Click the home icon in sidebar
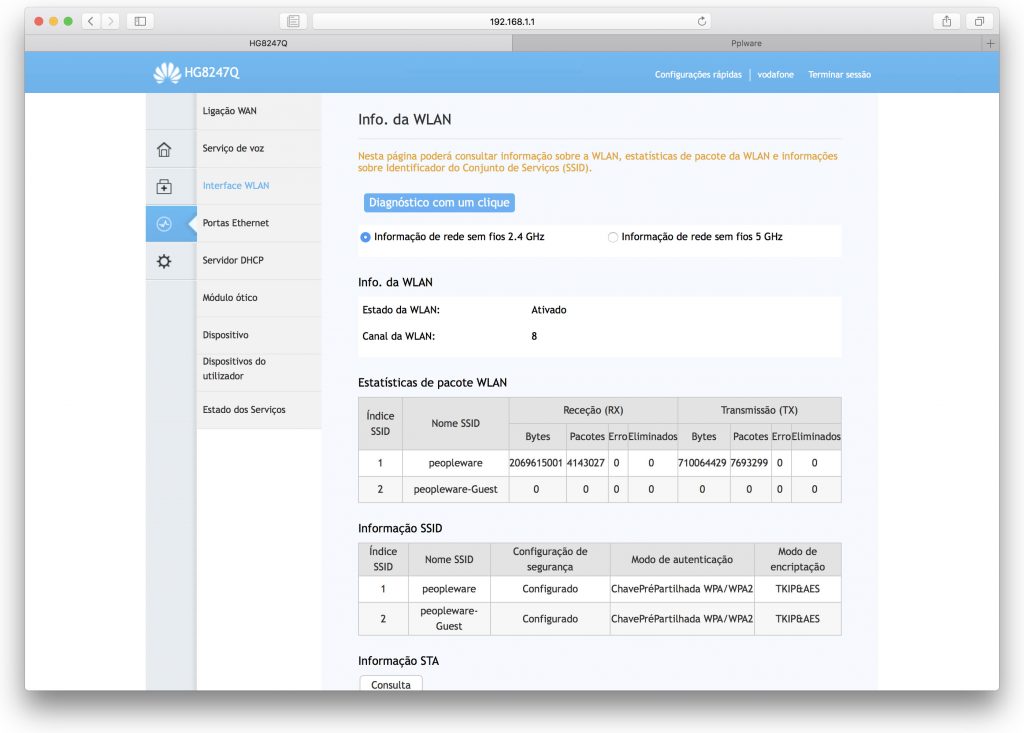 click(164, 150)
